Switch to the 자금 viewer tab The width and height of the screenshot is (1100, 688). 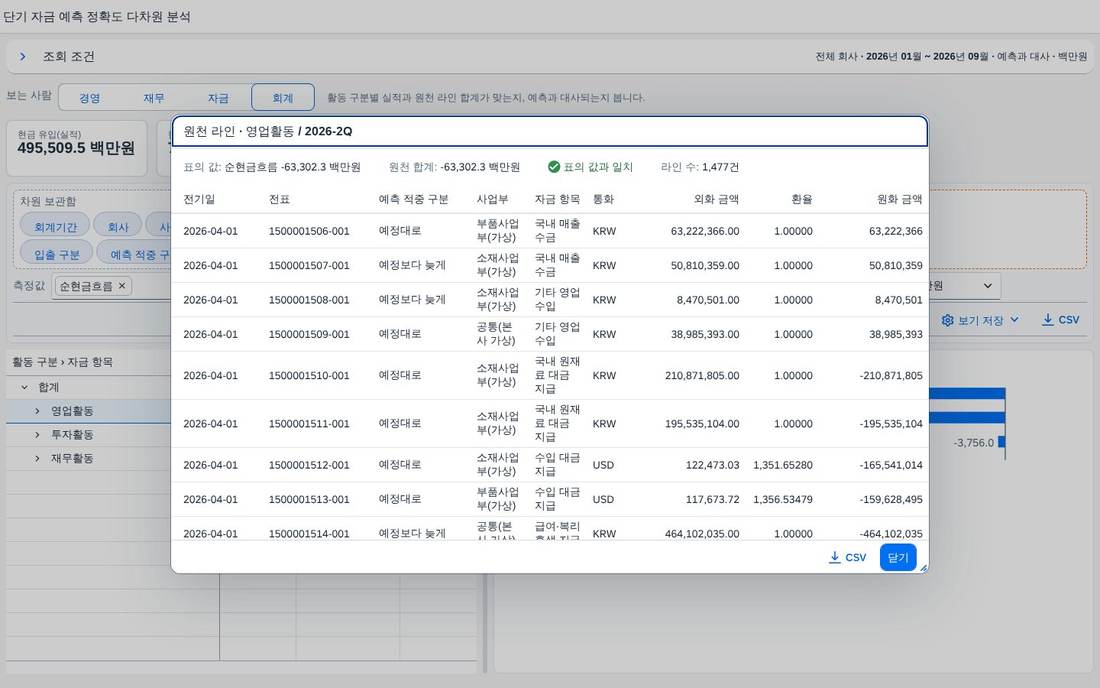point(218,97)
